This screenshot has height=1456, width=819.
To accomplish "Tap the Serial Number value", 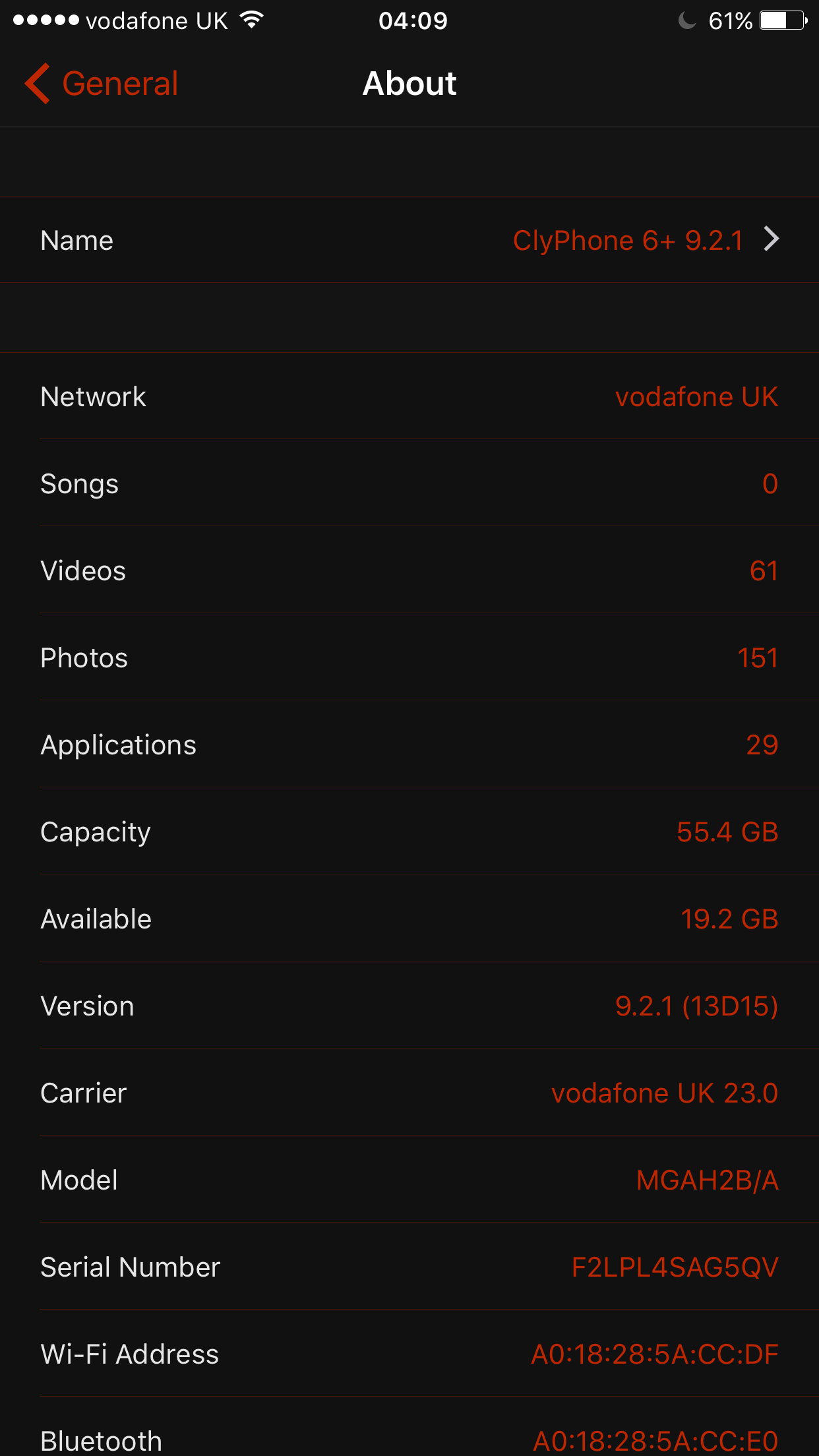I will click(675, 1267).
